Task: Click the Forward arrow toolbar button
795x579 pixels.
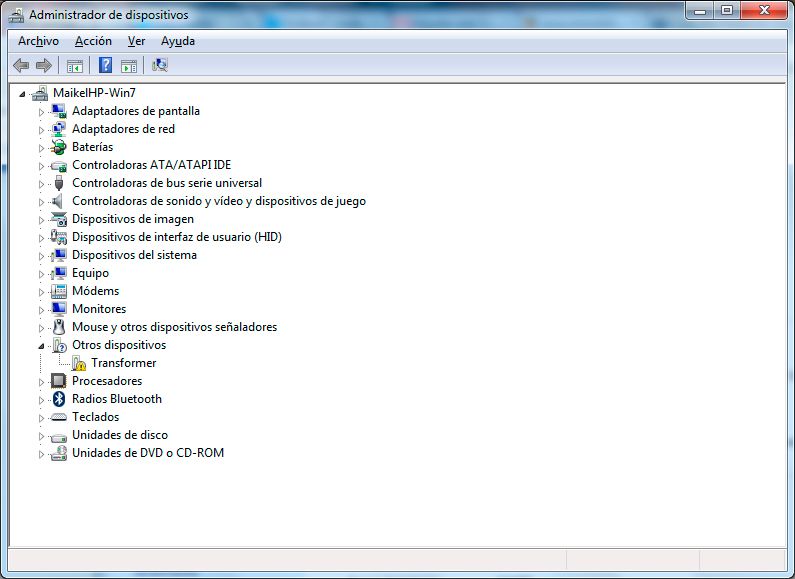Action: pos(43,66)
